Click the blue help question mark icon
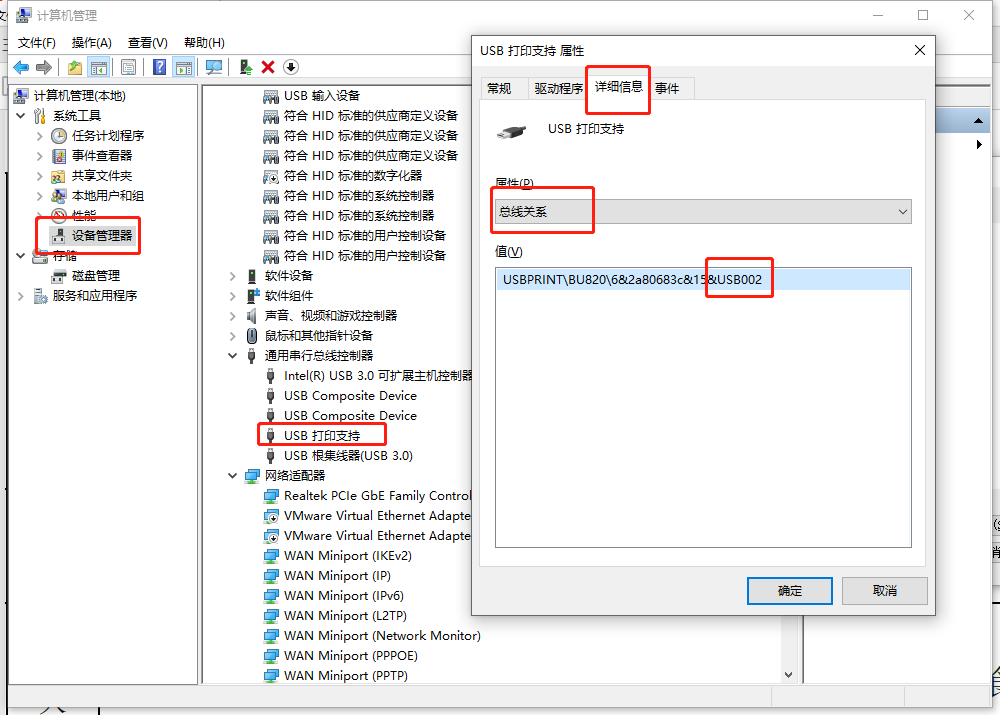Screen dimensions: 1000x715 tap(159, 67)
